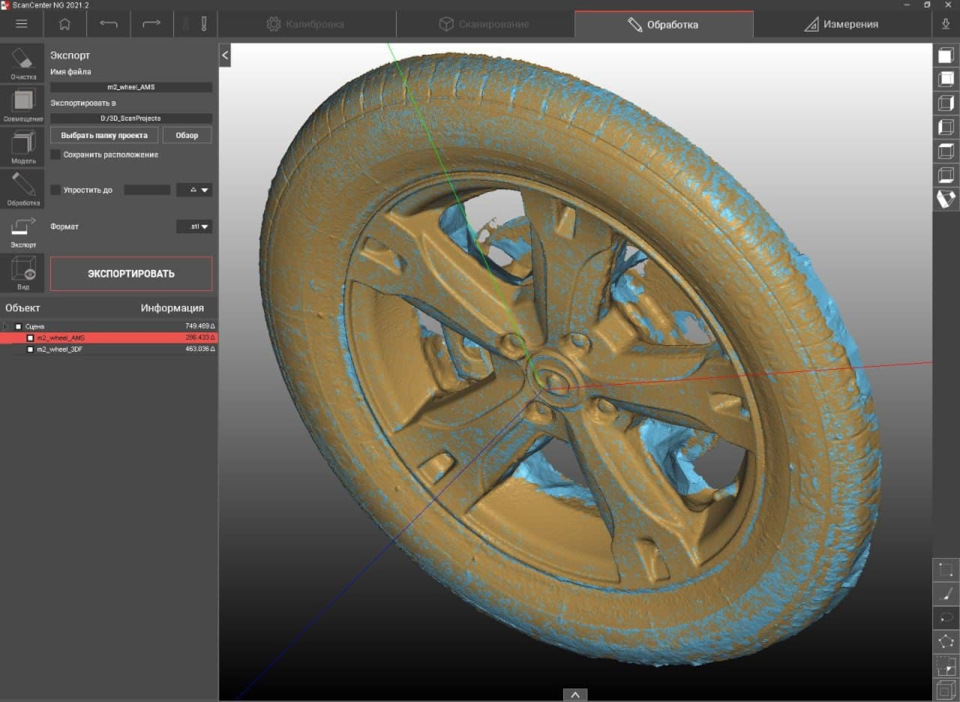Click the file name field m2_wheel_AMS
This screenshot has width=960, height=702.
(x=131, y=87)
